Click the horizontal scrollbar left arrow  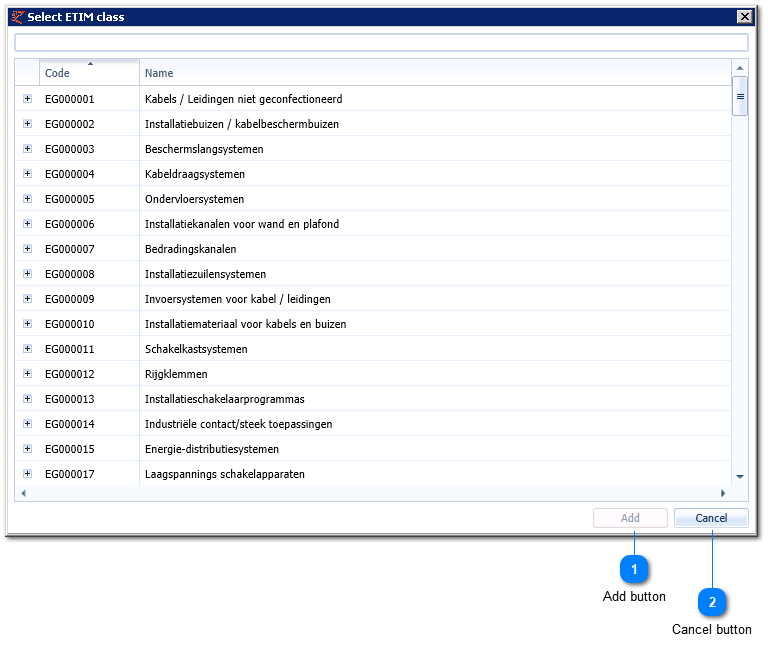(x=23, y=493)
